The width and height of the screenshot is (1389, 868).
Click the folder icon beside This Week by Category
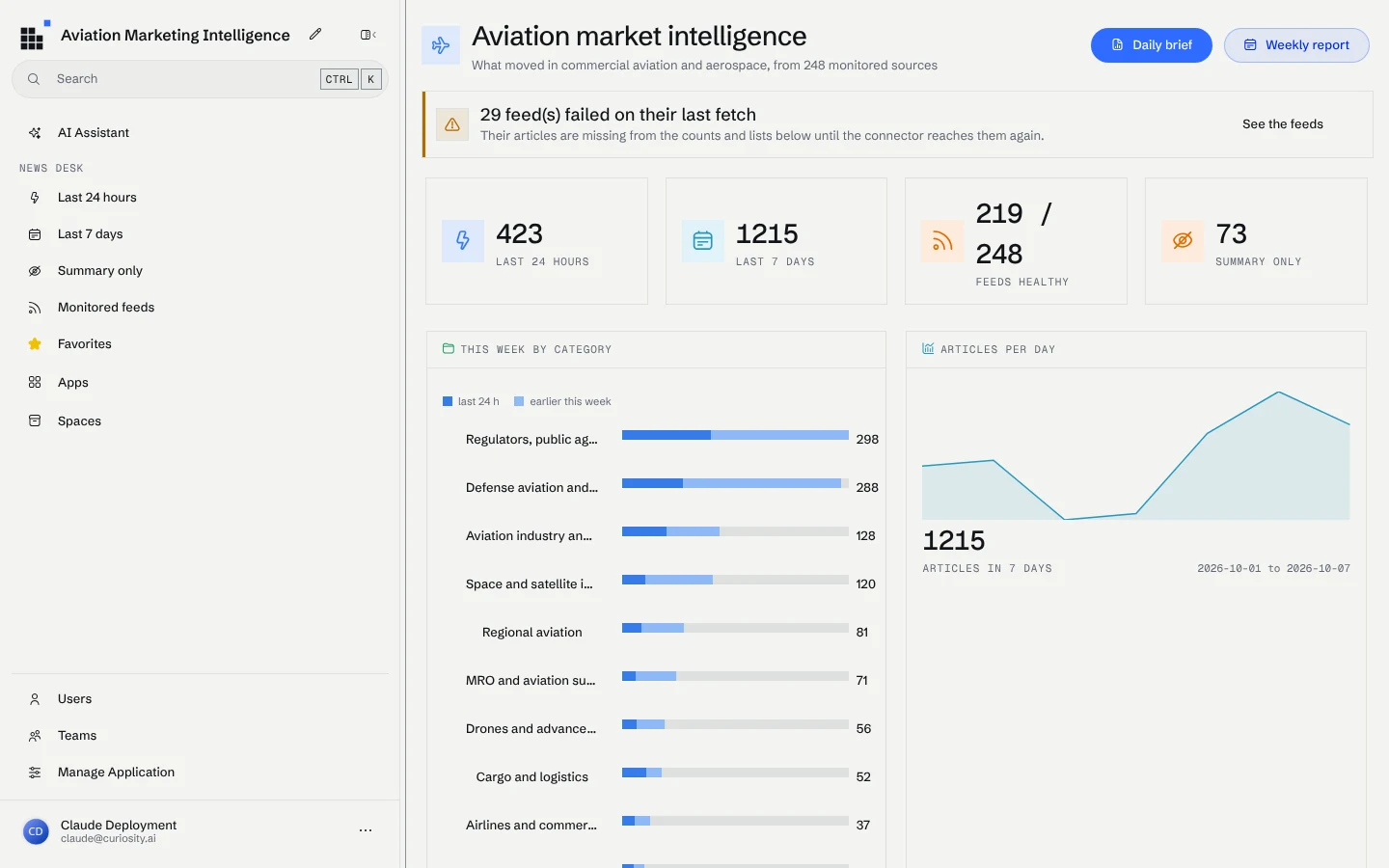pos(449,349)
